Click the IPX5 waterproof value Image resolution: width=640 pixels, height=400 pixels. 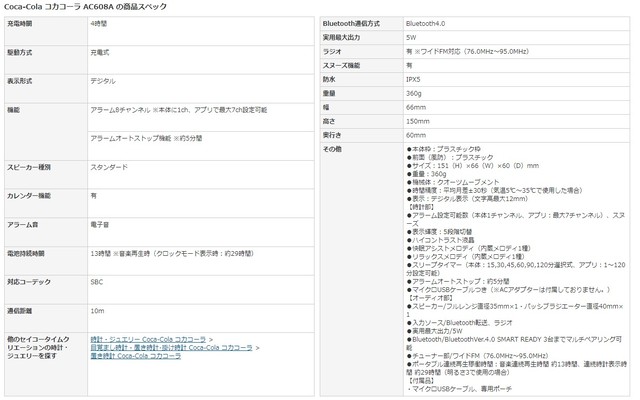[413, 79]
